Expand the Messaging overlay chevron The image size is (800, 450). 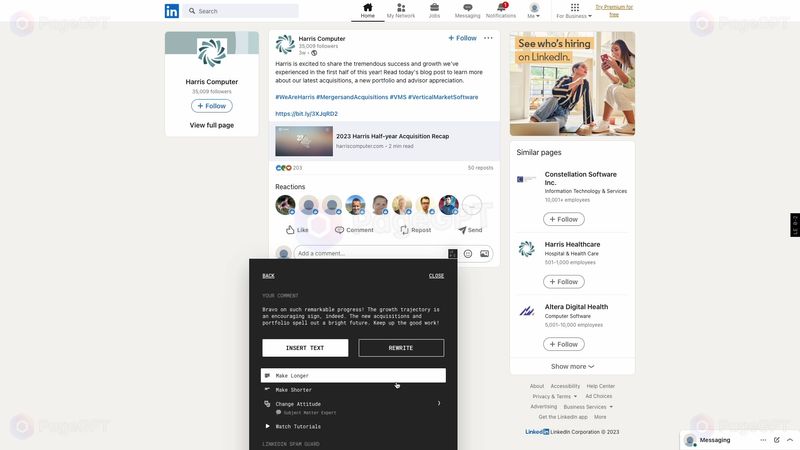click(790, 440)
